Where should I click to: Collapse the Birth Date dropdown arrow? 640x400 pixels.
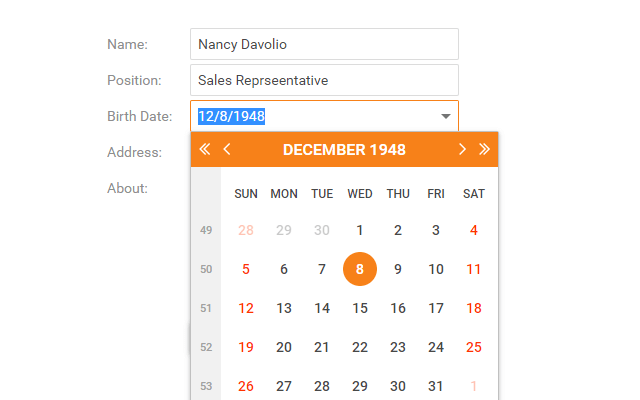tap(446, 116)
